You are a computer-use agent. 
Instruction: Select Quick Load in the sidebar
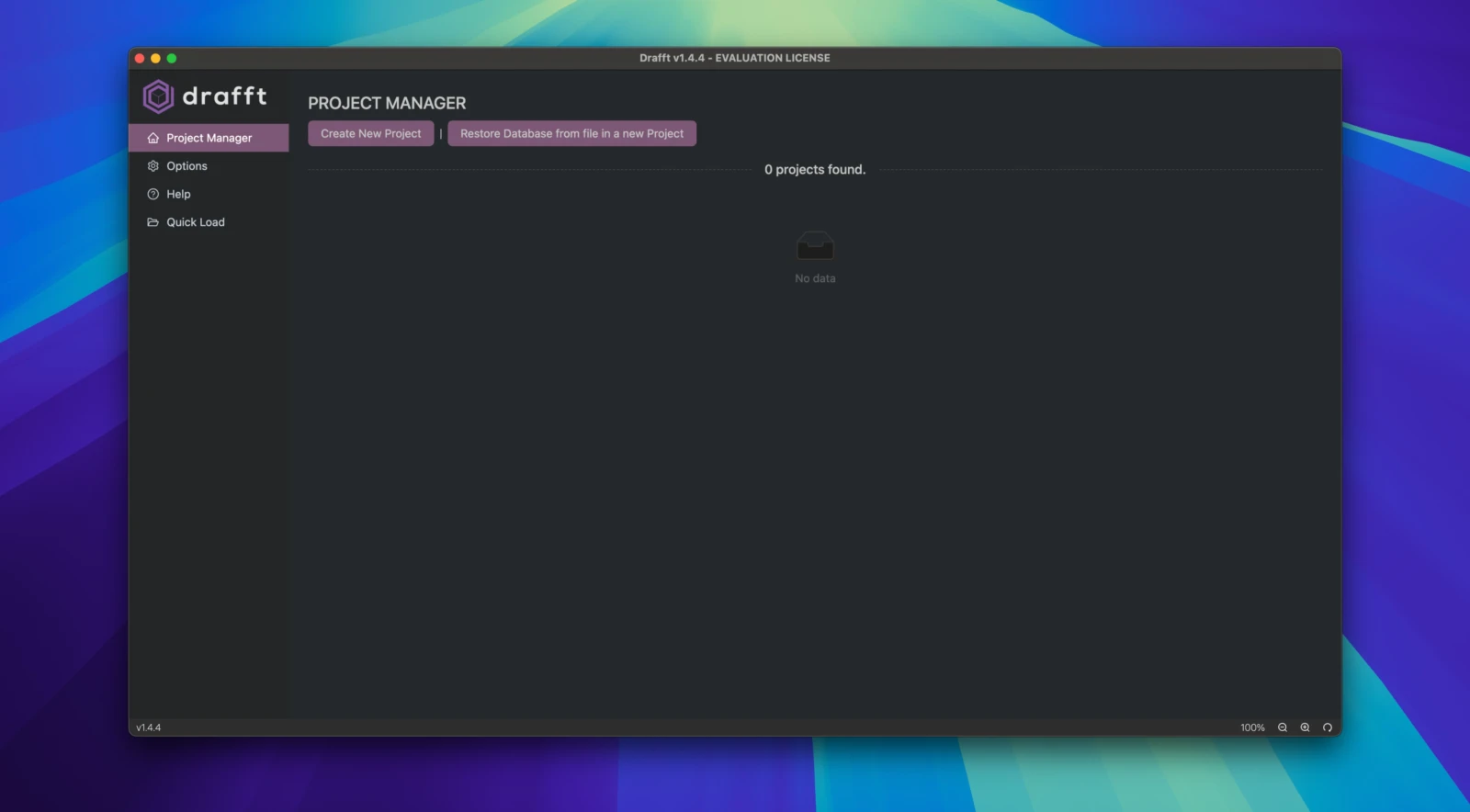point(209,222)
